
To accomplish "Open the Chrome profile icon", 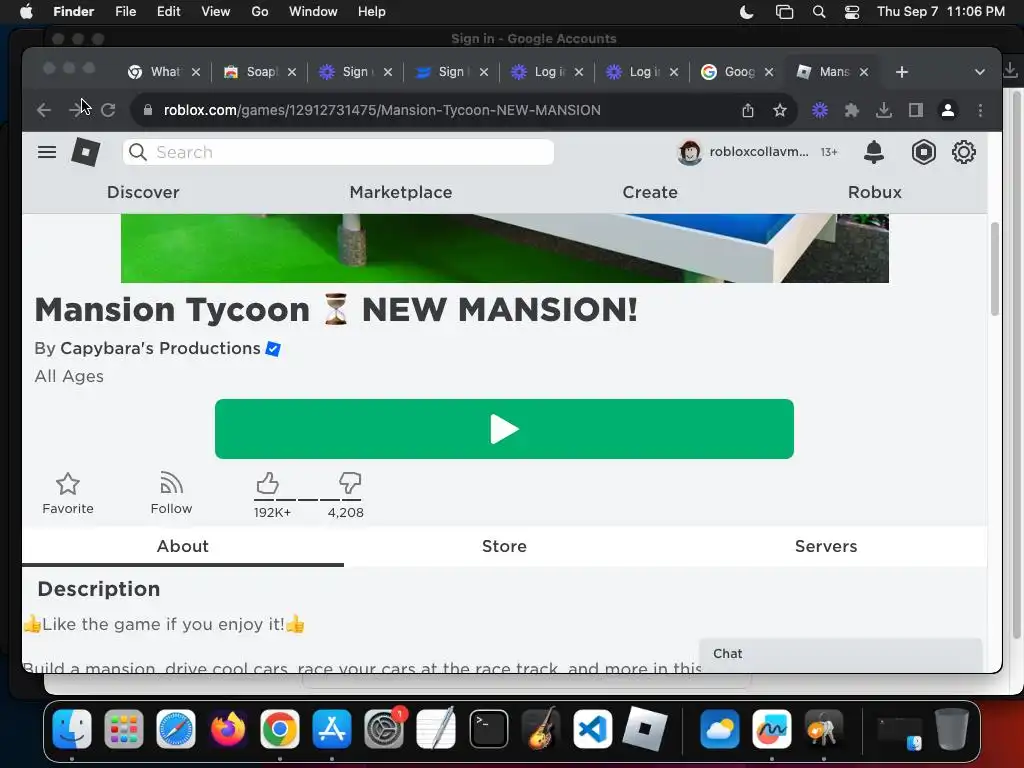I will click(948, 110).
